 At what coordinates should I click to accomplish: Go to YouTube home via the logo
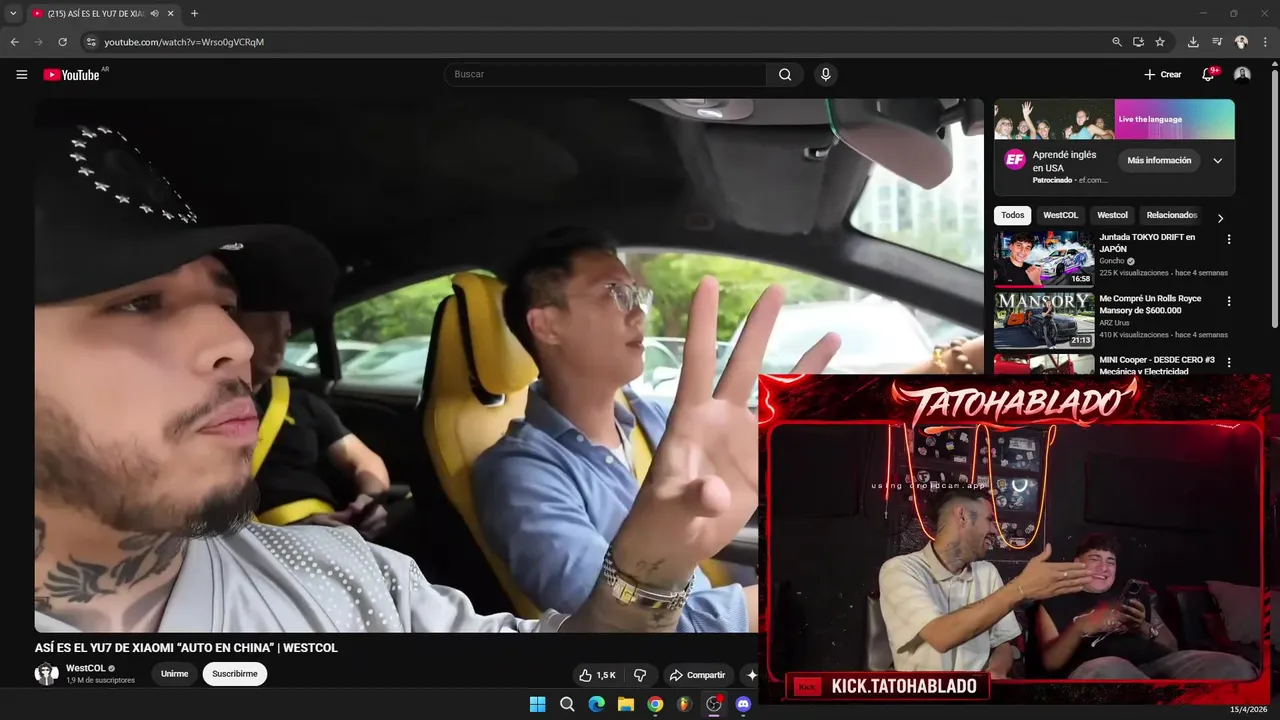(x=71, y=75)
